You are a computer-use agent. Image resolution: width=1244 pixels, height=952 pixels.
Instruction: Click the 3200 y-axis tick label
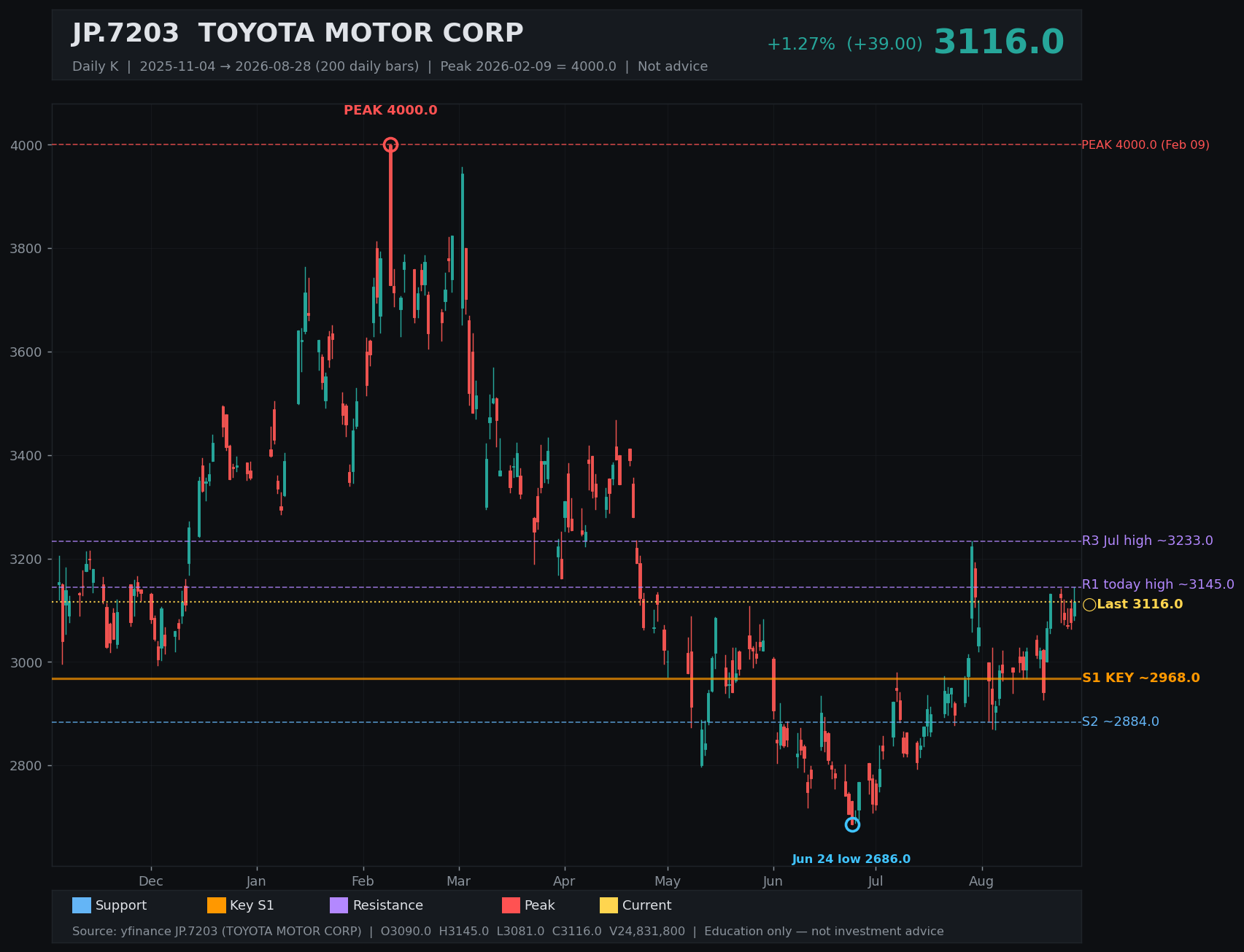(26, 560)
